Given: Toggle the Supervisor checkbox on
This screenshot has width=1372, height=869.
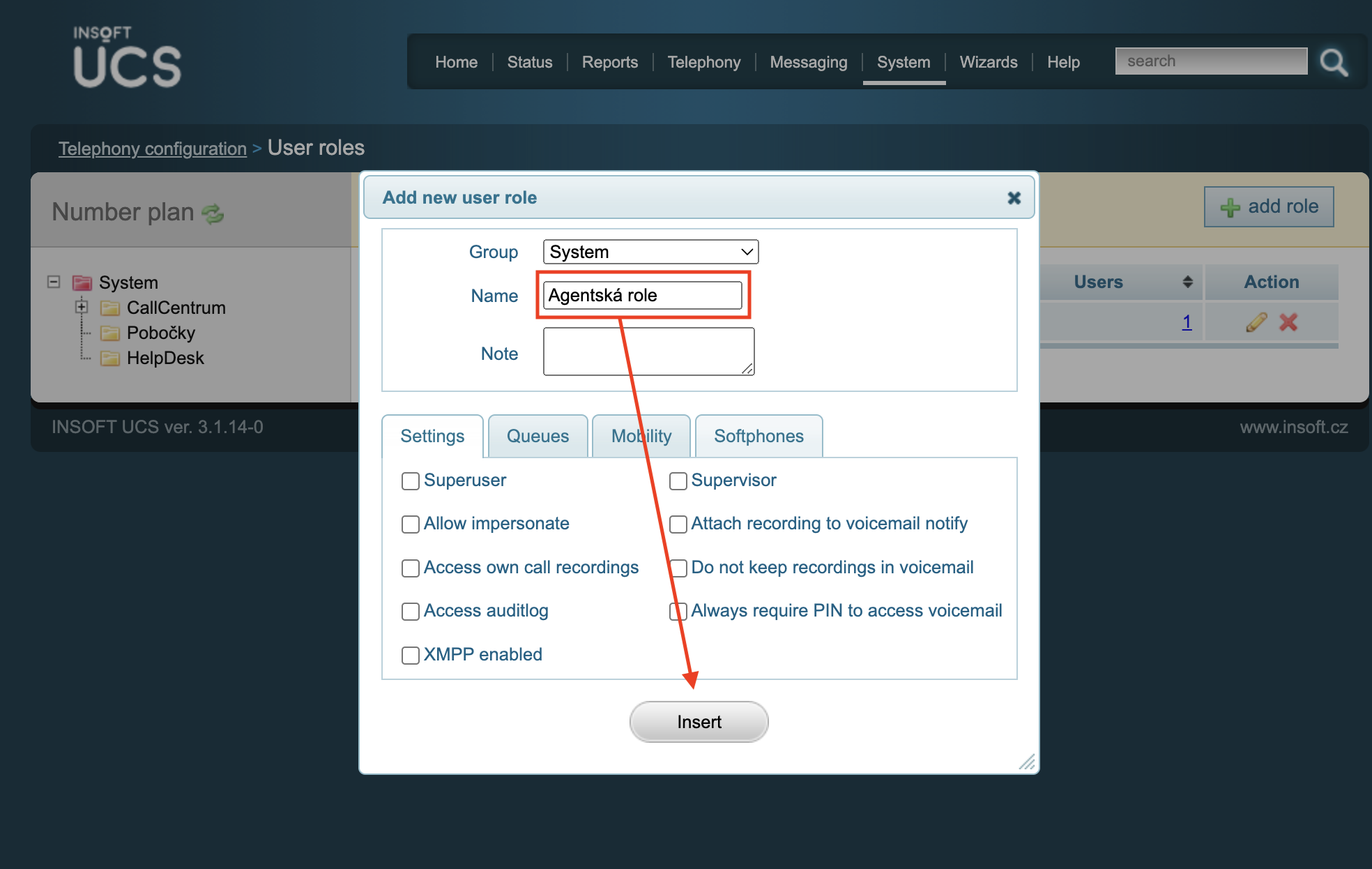Looking at the screenshot, I should click(x=677, y=480).
